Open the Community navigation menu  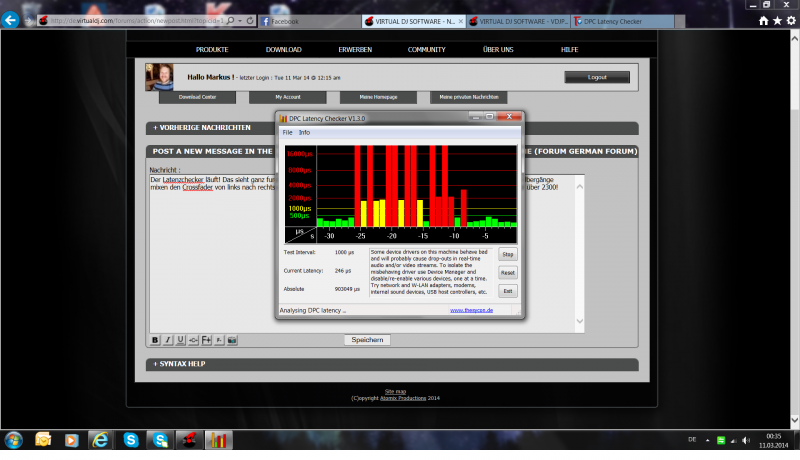tap(427, 49)
